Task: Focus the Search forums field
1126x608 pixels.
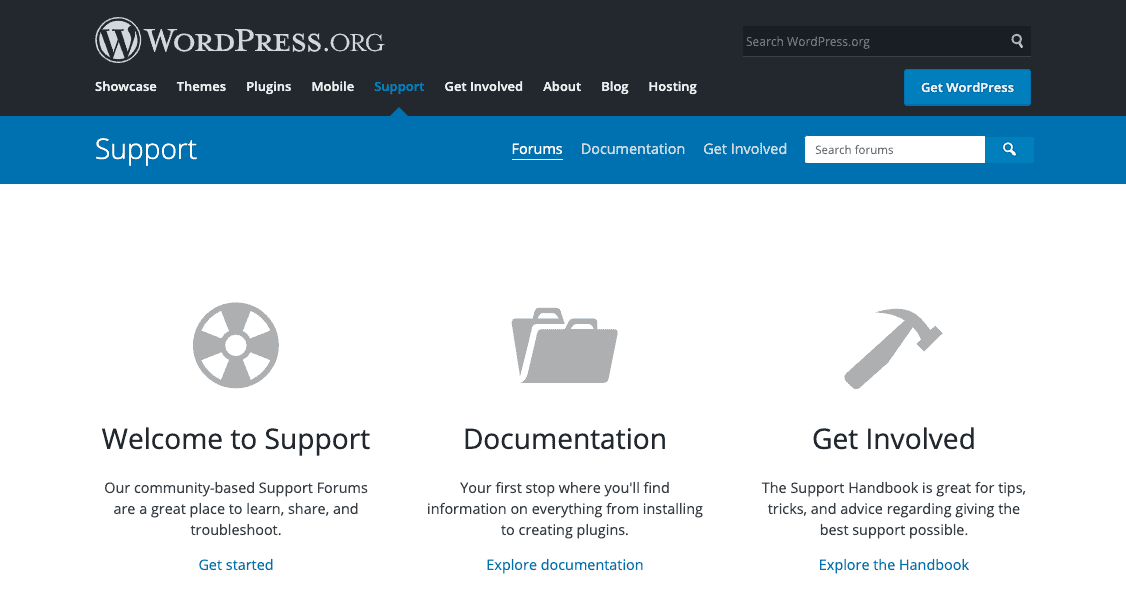Action: [895, 149]
